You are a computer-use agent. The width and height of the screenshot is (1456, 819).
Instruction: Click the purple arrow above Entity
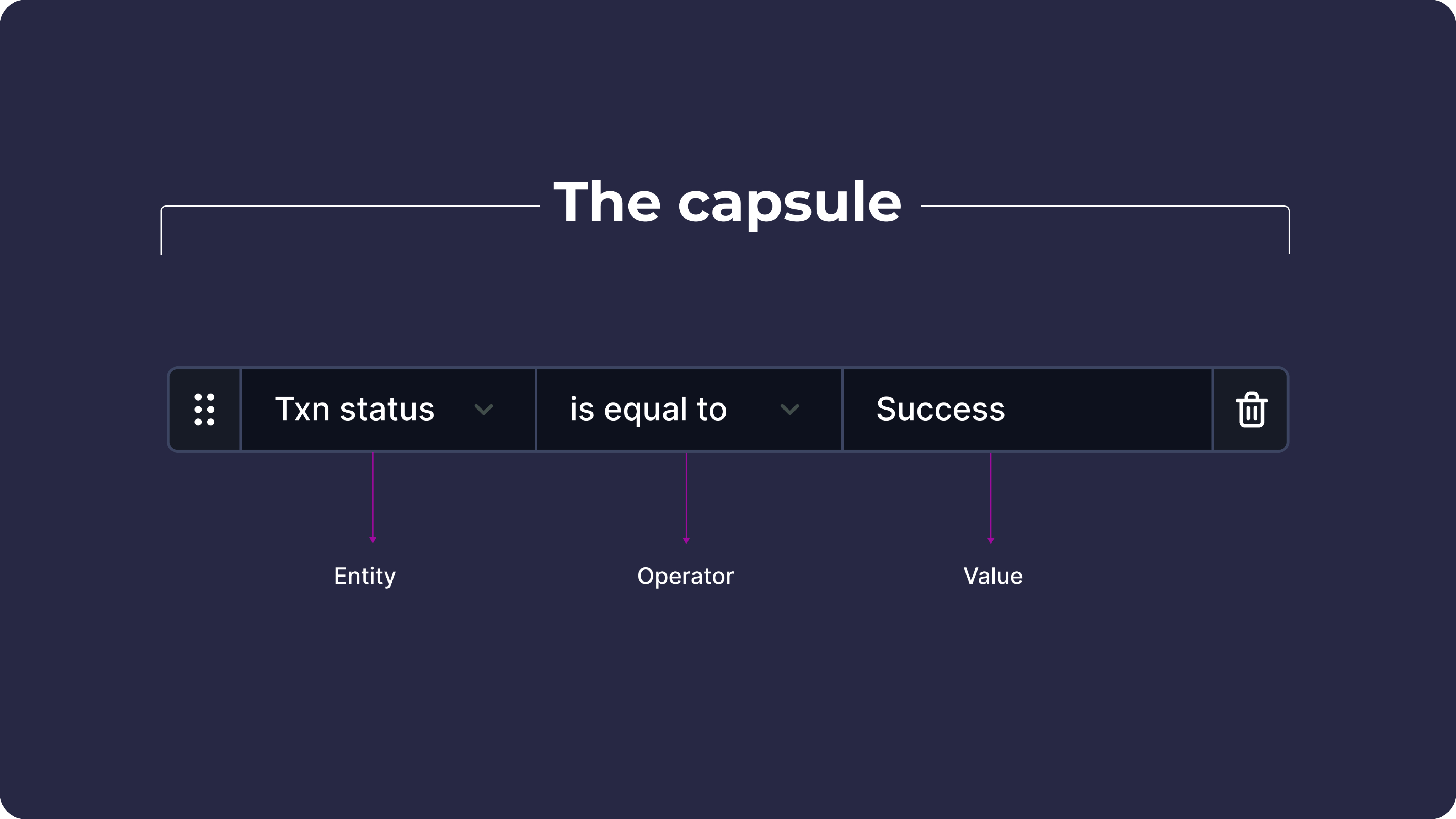[x=373, y=497]
